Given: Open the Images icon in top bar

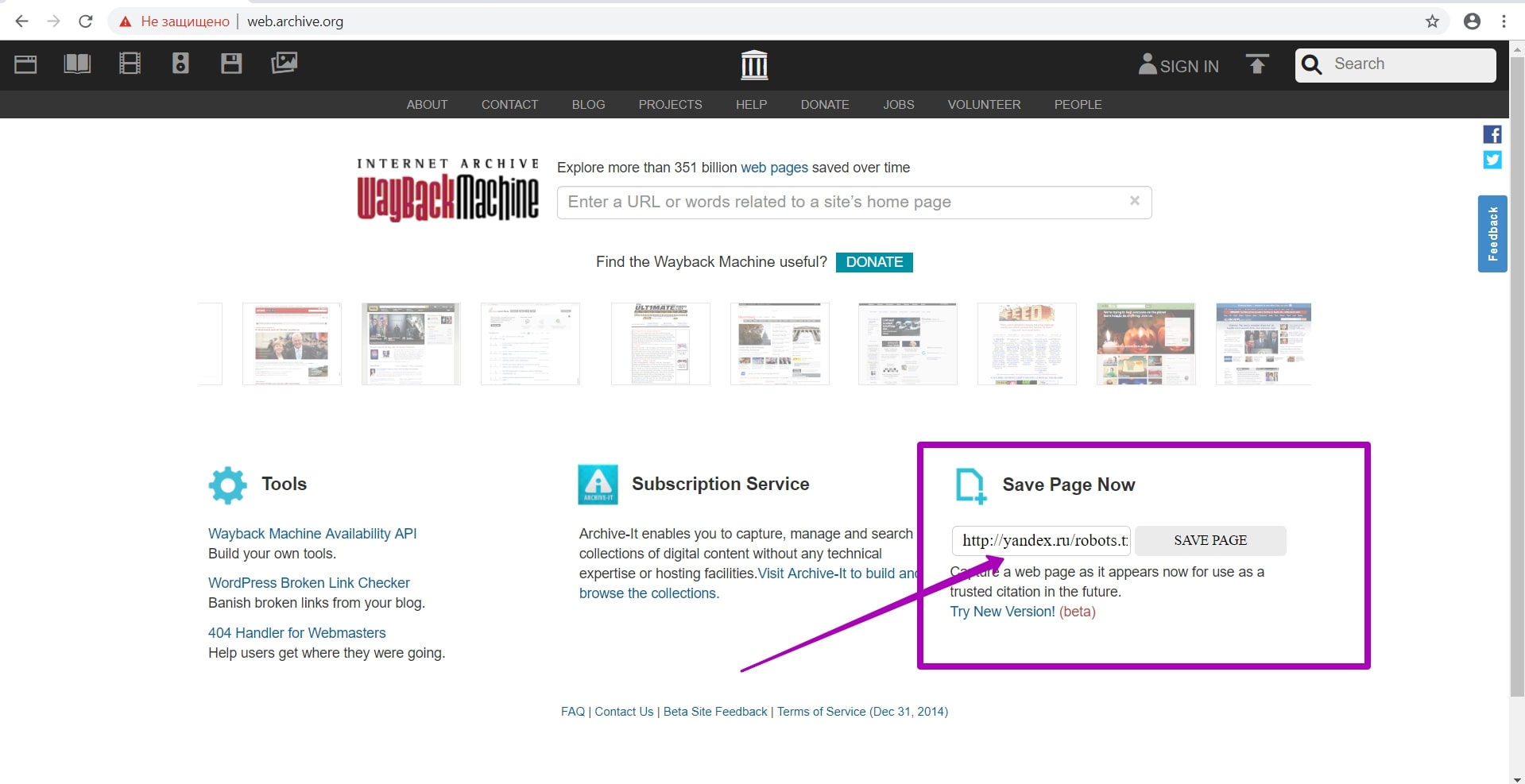Looking at the screenshot, I should pos(284,63).
